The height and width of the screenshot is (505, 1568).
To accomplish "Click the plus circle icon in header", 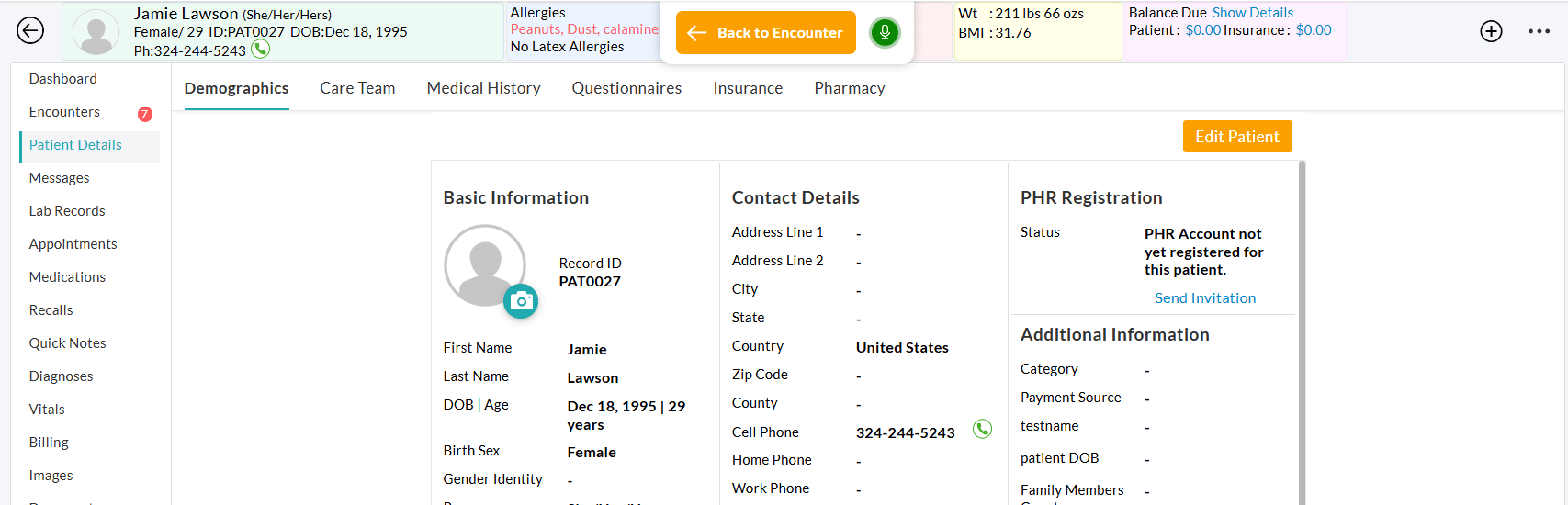I will tap(1491, 31).
